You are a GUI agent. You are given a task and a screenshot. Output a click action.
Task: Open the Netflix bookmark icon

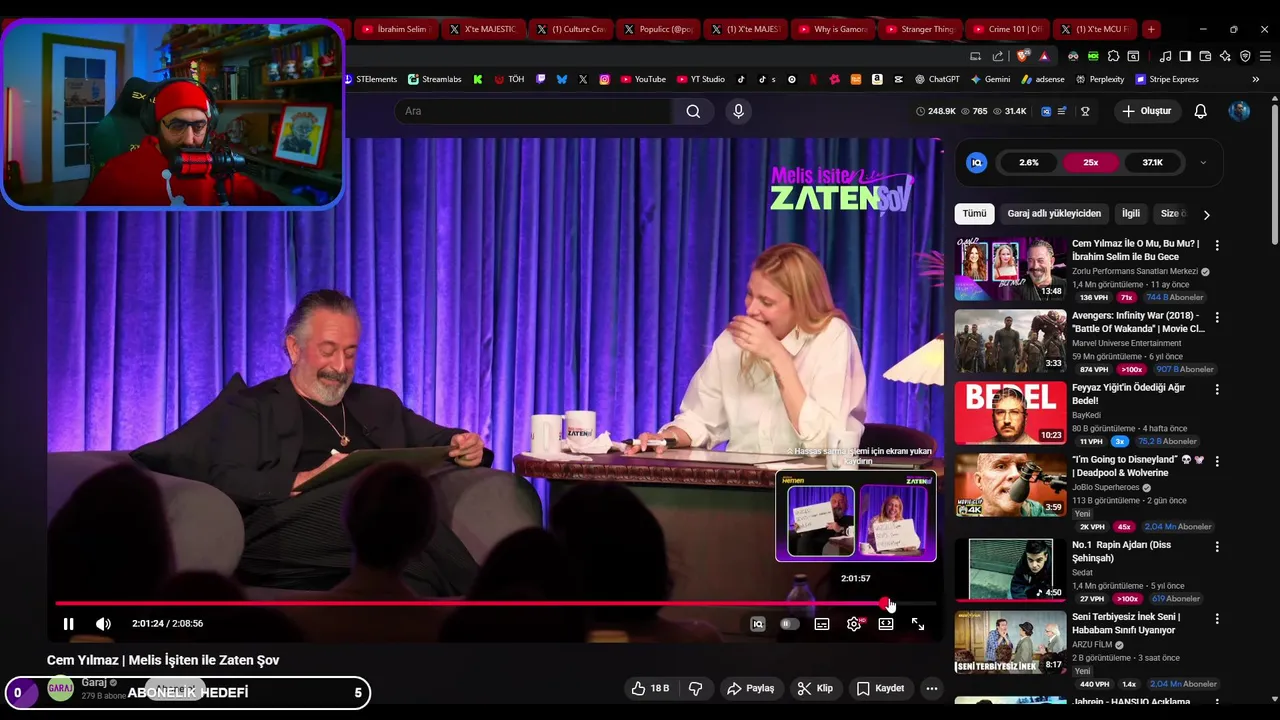[813, 79]
